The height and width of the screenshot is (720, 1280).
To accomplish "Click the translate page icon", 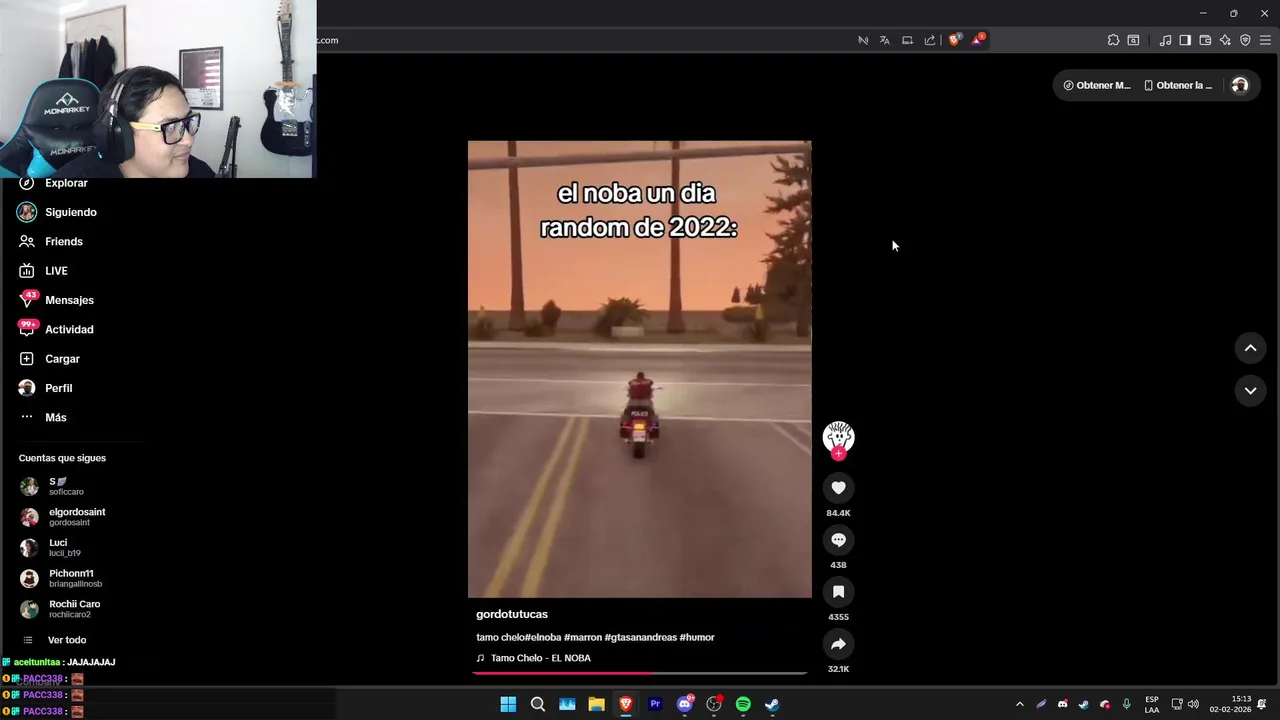I will click(x=885, y=40).
